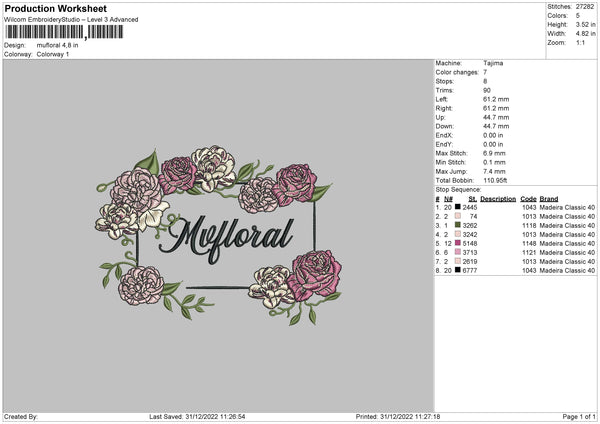
Task: Select the 'Page 1 of 1' footer text
Action: pyautogui.click(x=579, y=416)
